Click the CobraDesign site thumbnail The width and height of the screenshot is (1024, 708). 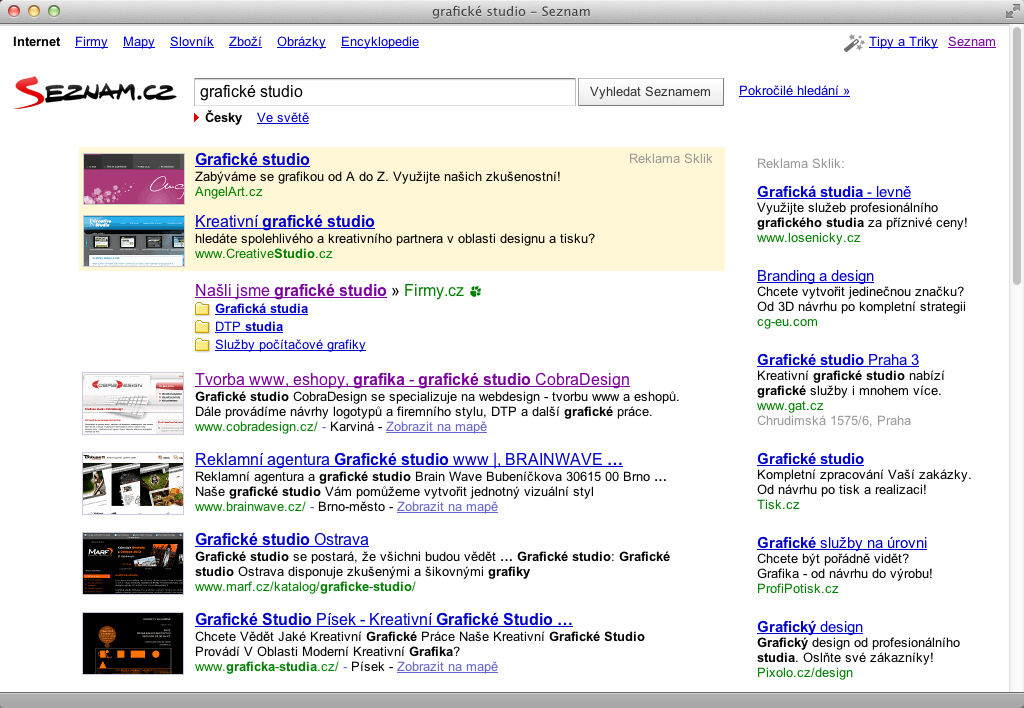click(x=133, y=404)
